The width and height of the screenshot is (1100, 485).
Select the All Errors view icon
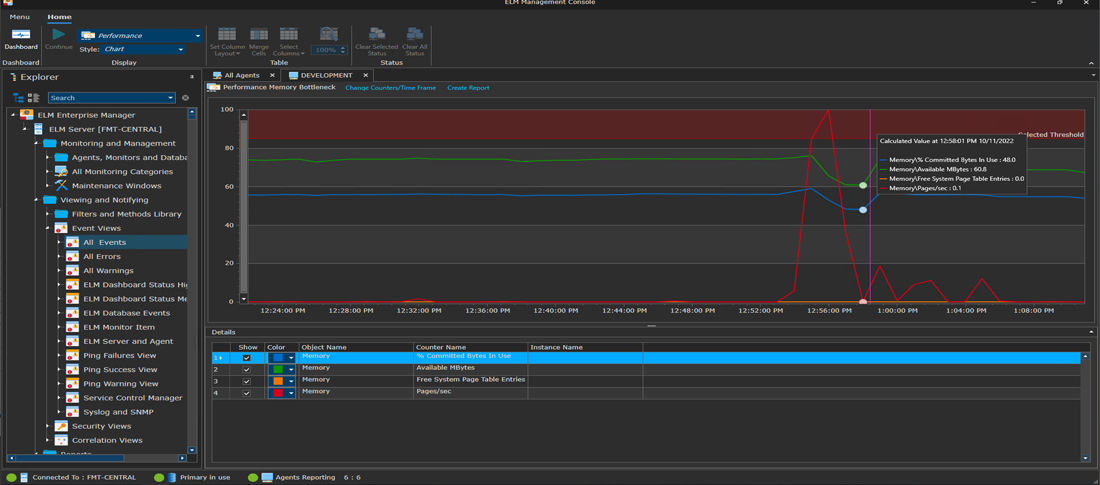[72, 256]
